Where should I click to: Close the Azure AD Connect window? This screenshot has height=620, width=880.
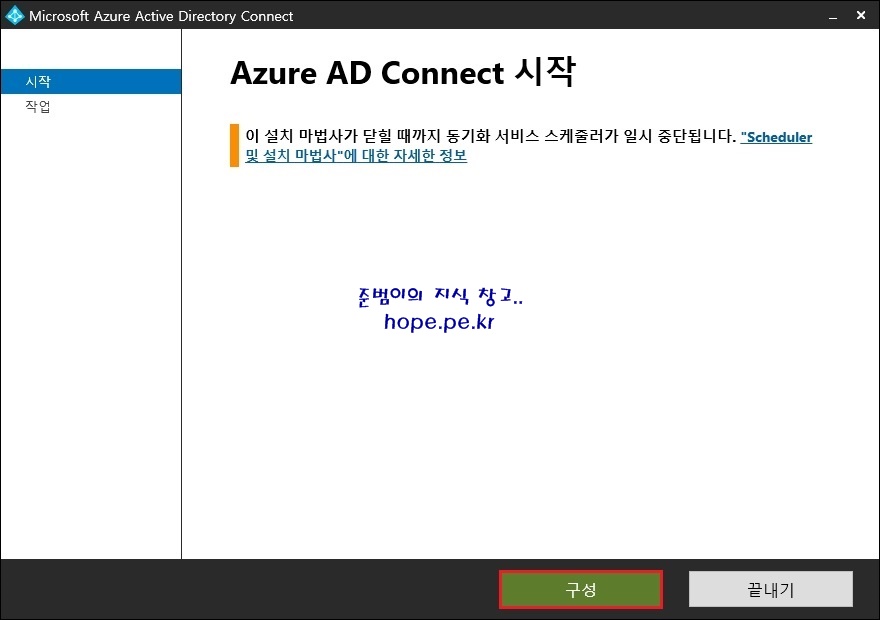861,15
